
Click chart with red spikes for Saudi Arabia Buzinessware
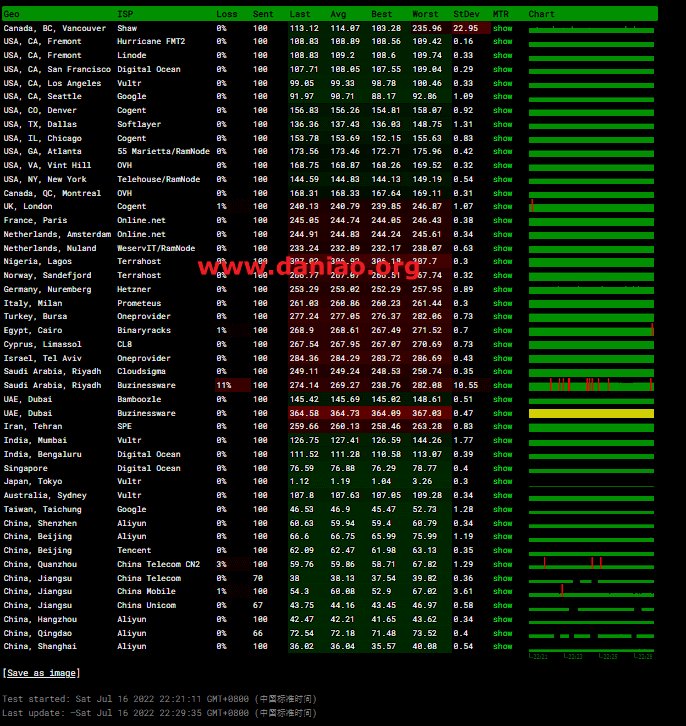(x=591, y=385)
